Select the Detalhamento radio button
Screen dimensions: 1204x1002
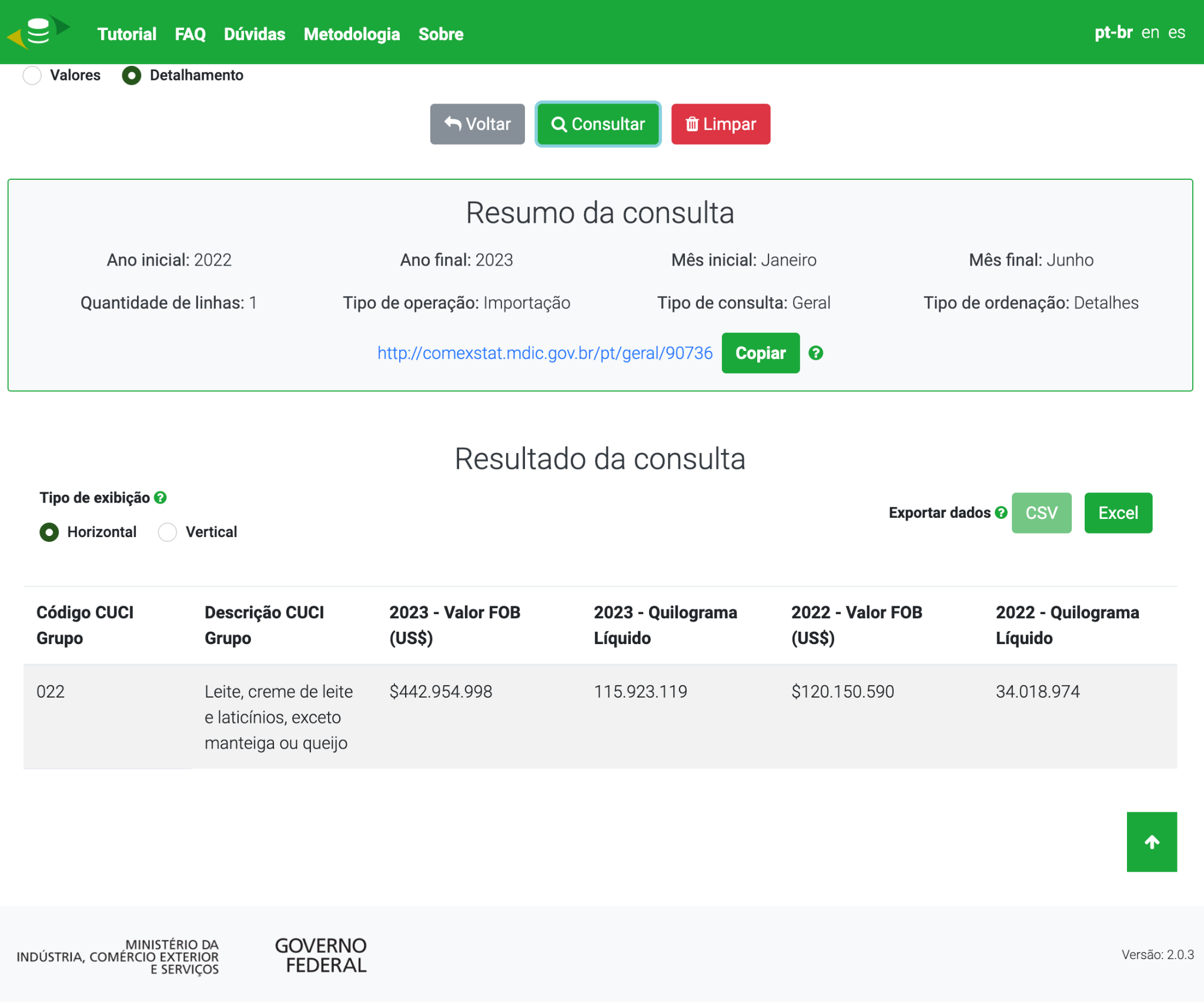[132, 75]
